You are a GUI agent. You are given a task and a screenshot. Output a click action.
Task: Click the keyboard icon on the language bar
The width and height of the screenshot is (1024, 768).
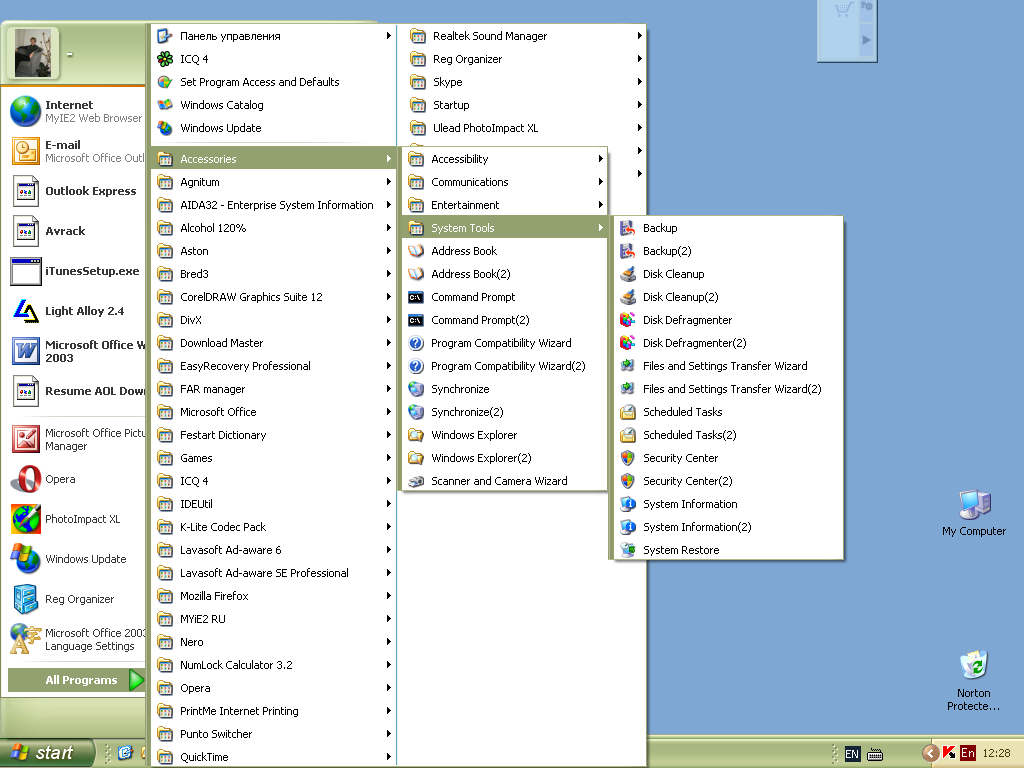coord(875,754)
